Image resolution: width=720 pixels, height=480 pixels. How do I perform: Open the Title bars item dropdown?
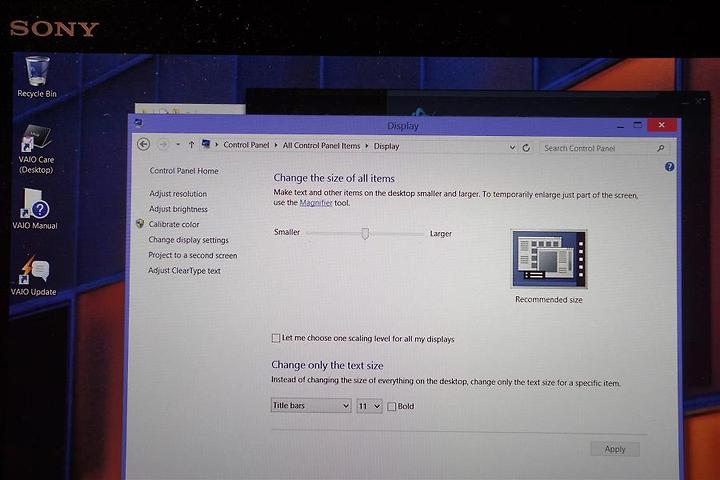pos(311,406)
